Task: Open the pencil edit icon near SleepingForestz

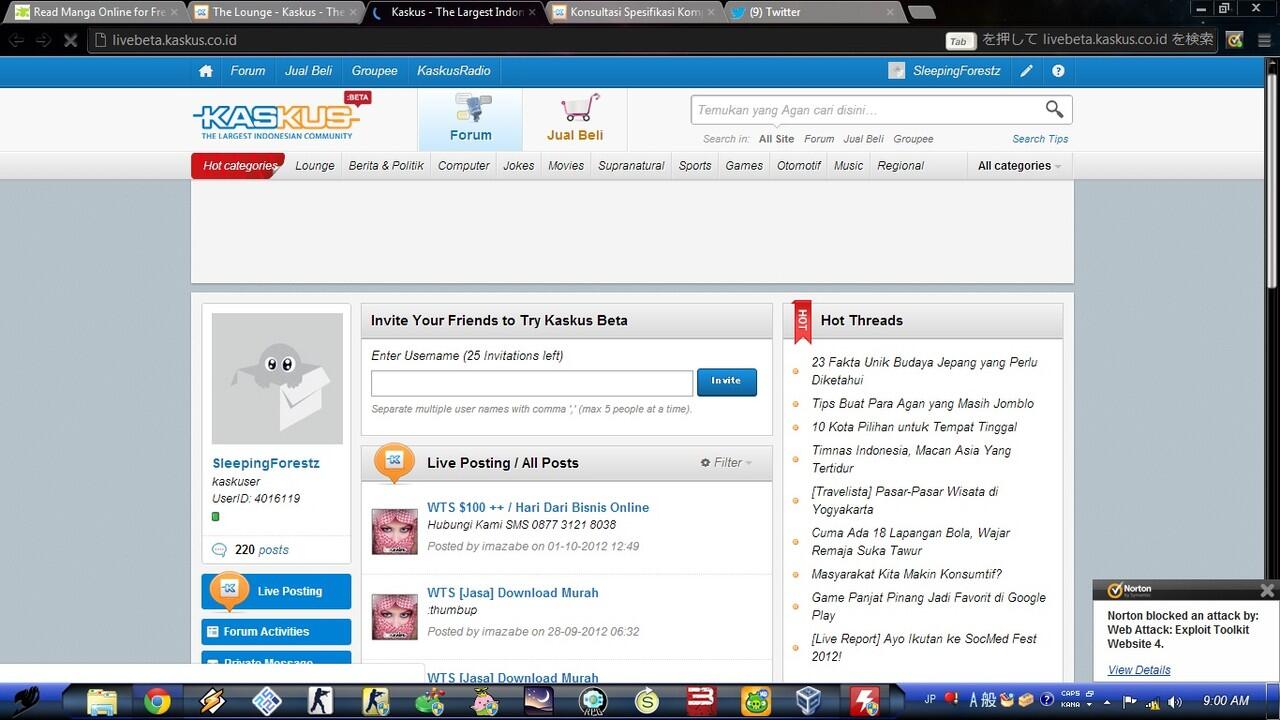Action: click(x=1025, y=70)
